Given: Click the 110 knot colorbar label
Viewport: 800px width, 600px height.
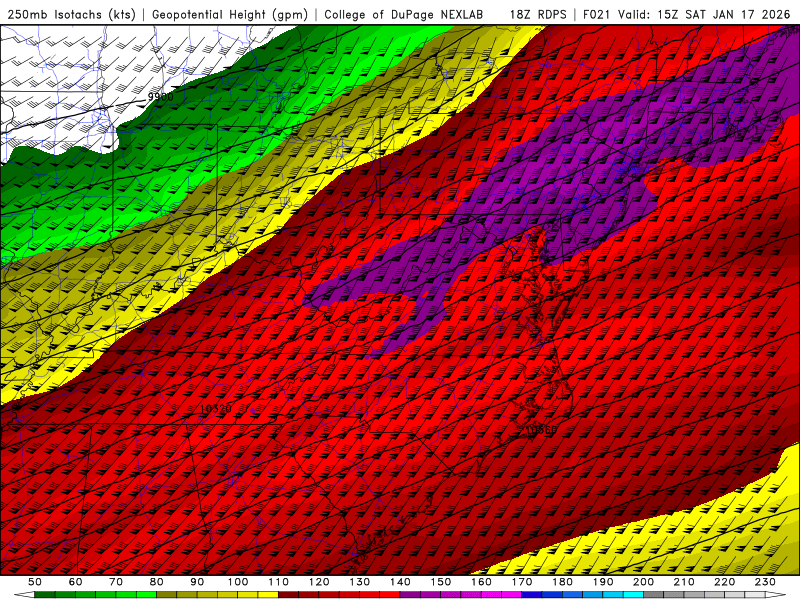Looking at the screenshot, I should pyautogui.click(x=279, y=582).
